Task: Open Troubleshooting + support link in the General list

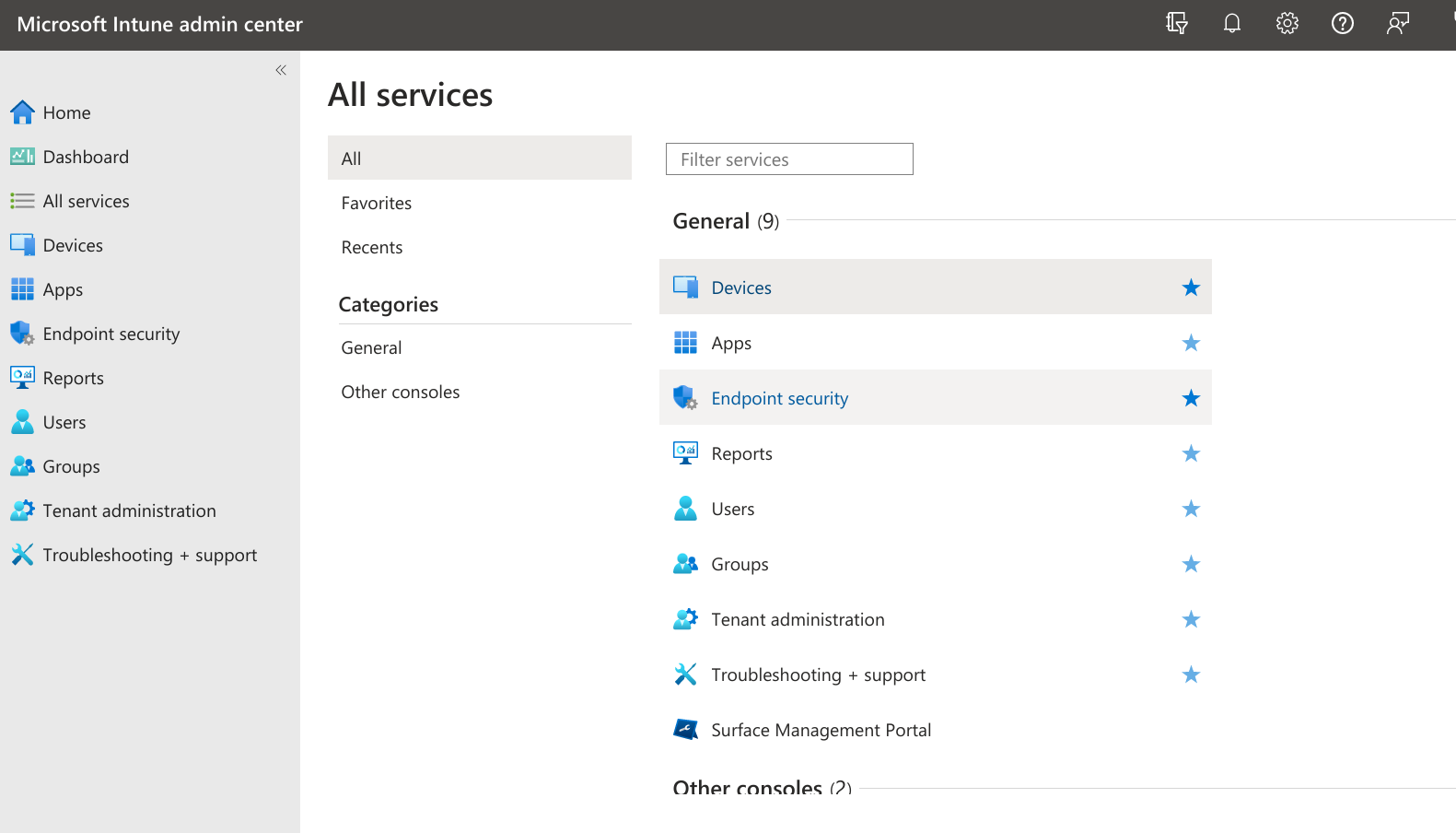Action: point(818,675)
